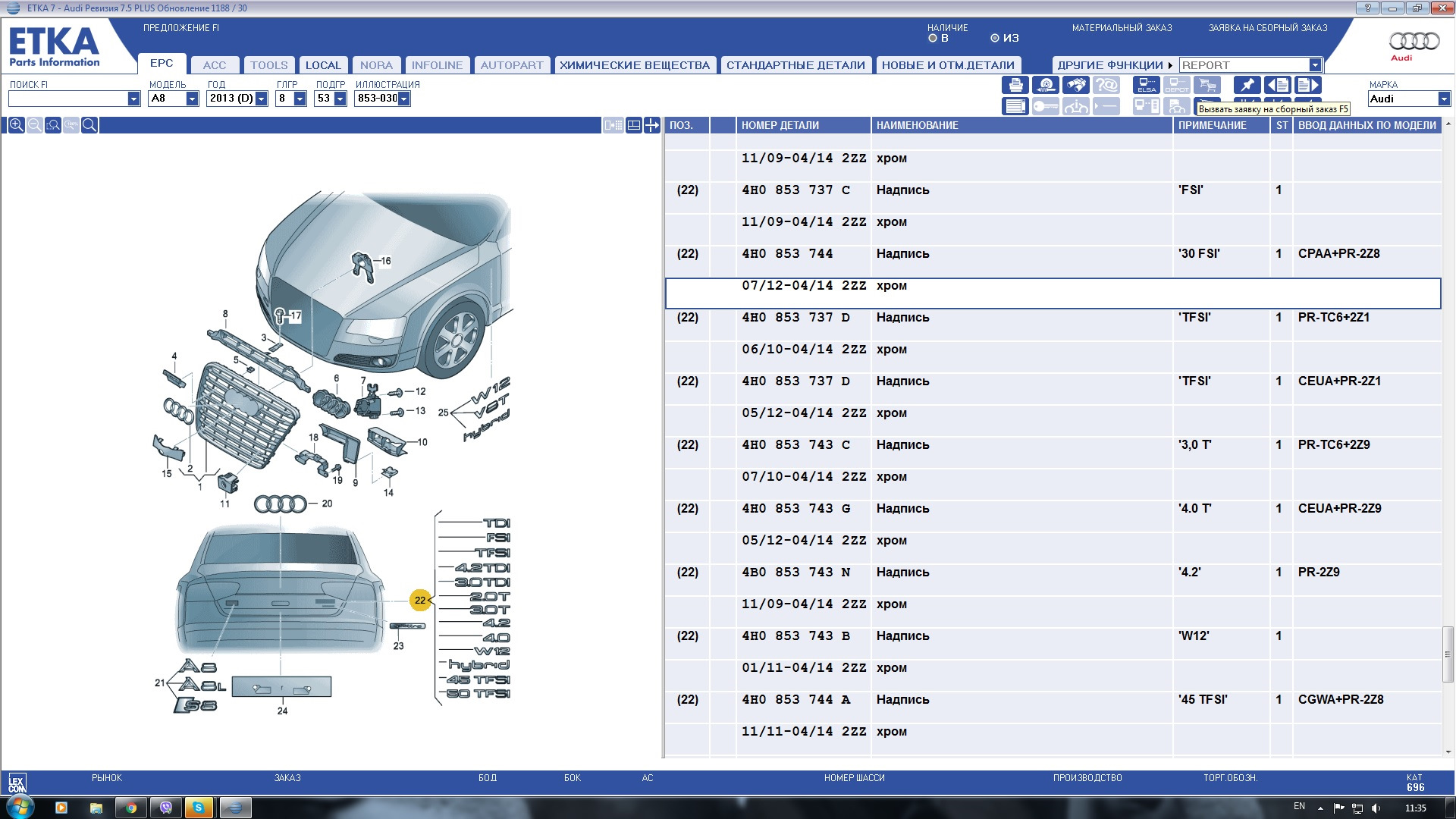Open the МАТЕРИАЛЬНЫЙ ЗАКАЗ link
1456x819 pixels.
tap(1122, 28)
